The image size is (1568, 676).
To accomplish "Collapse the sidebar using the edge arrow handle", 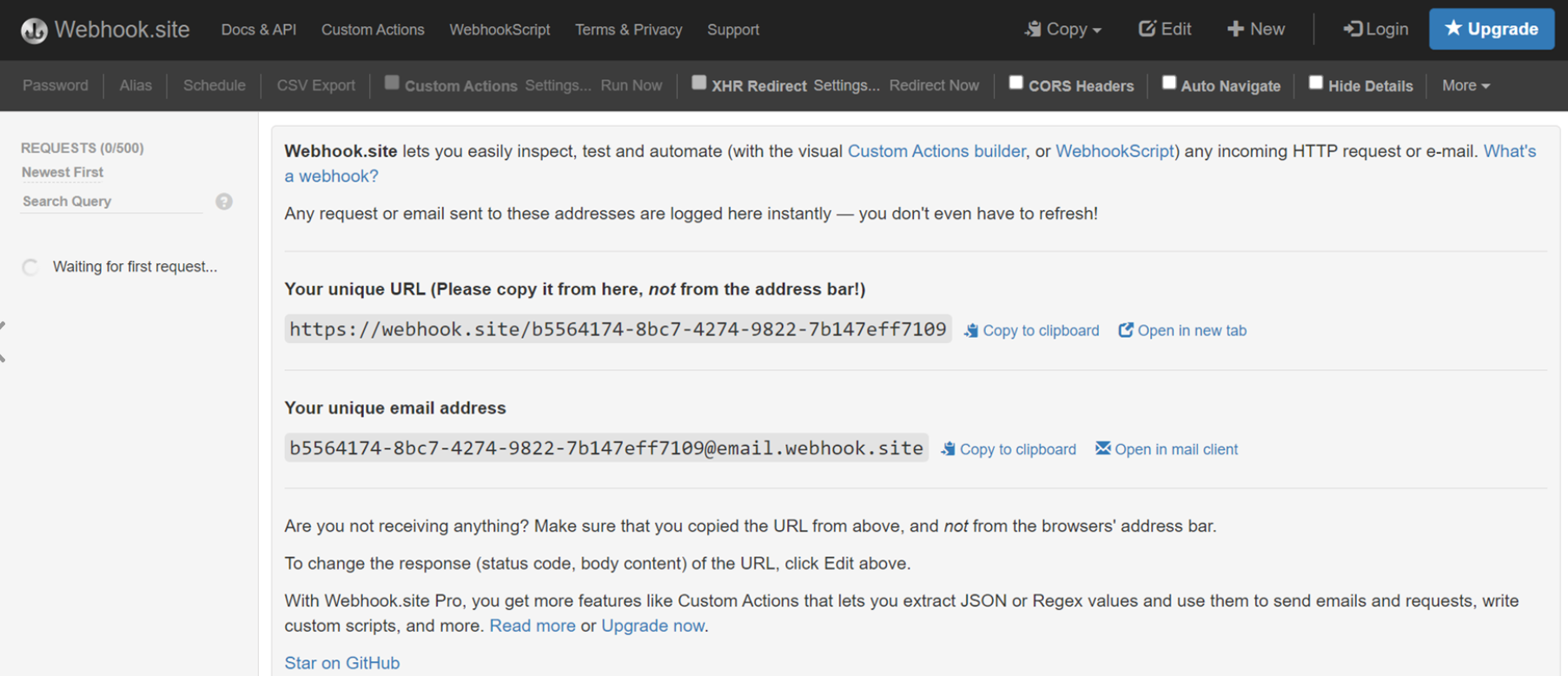I will [3, 341].
